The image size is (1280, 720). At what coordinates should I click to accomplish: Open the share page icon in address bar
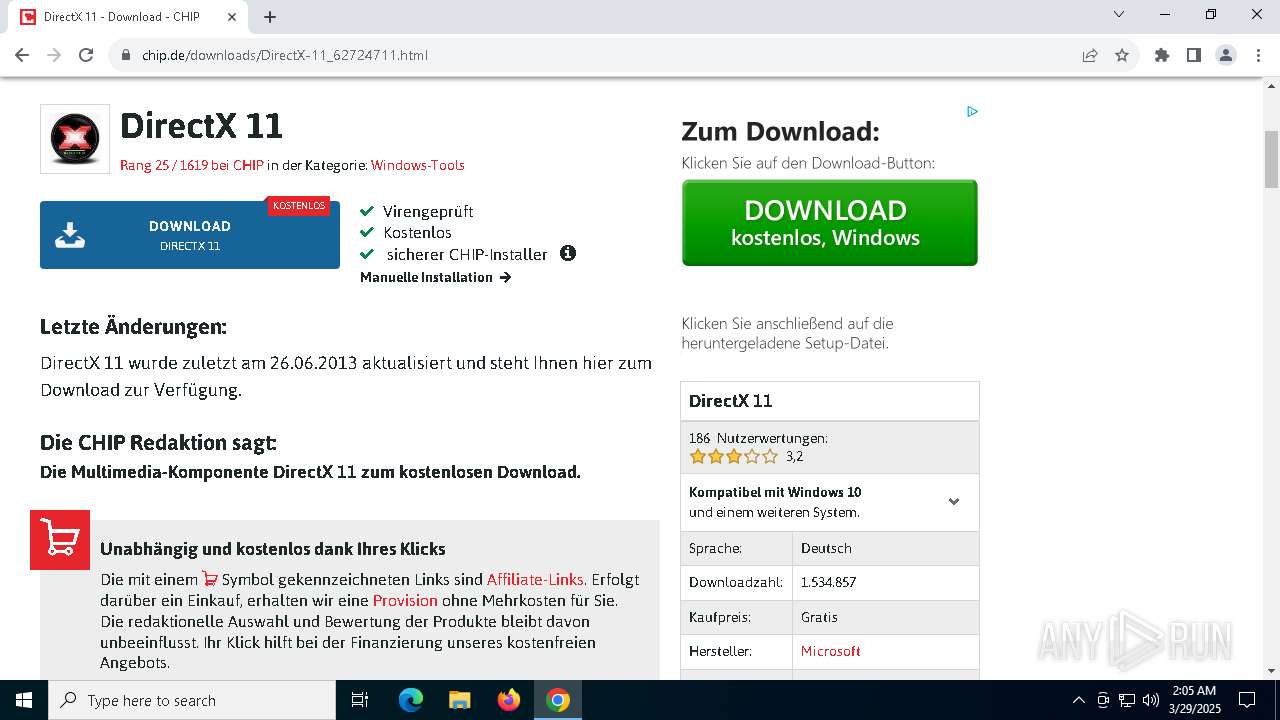(1090, 55)
